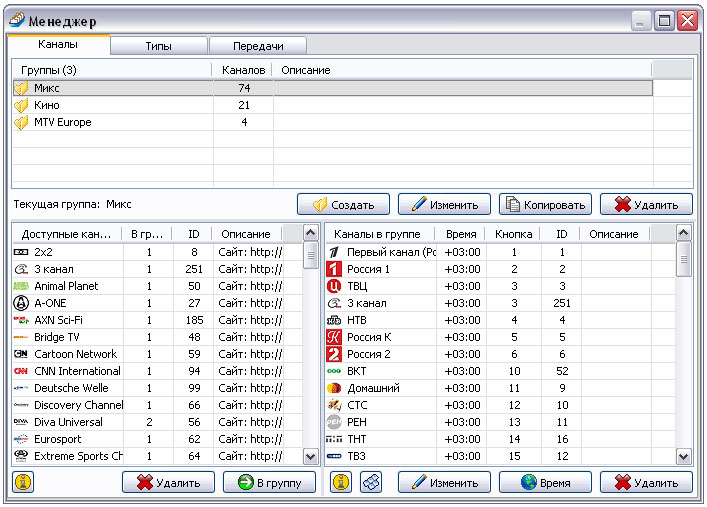Click down arrow of available channels scrollbar
This screenshot has height=507, width=707.
(310, 456)
